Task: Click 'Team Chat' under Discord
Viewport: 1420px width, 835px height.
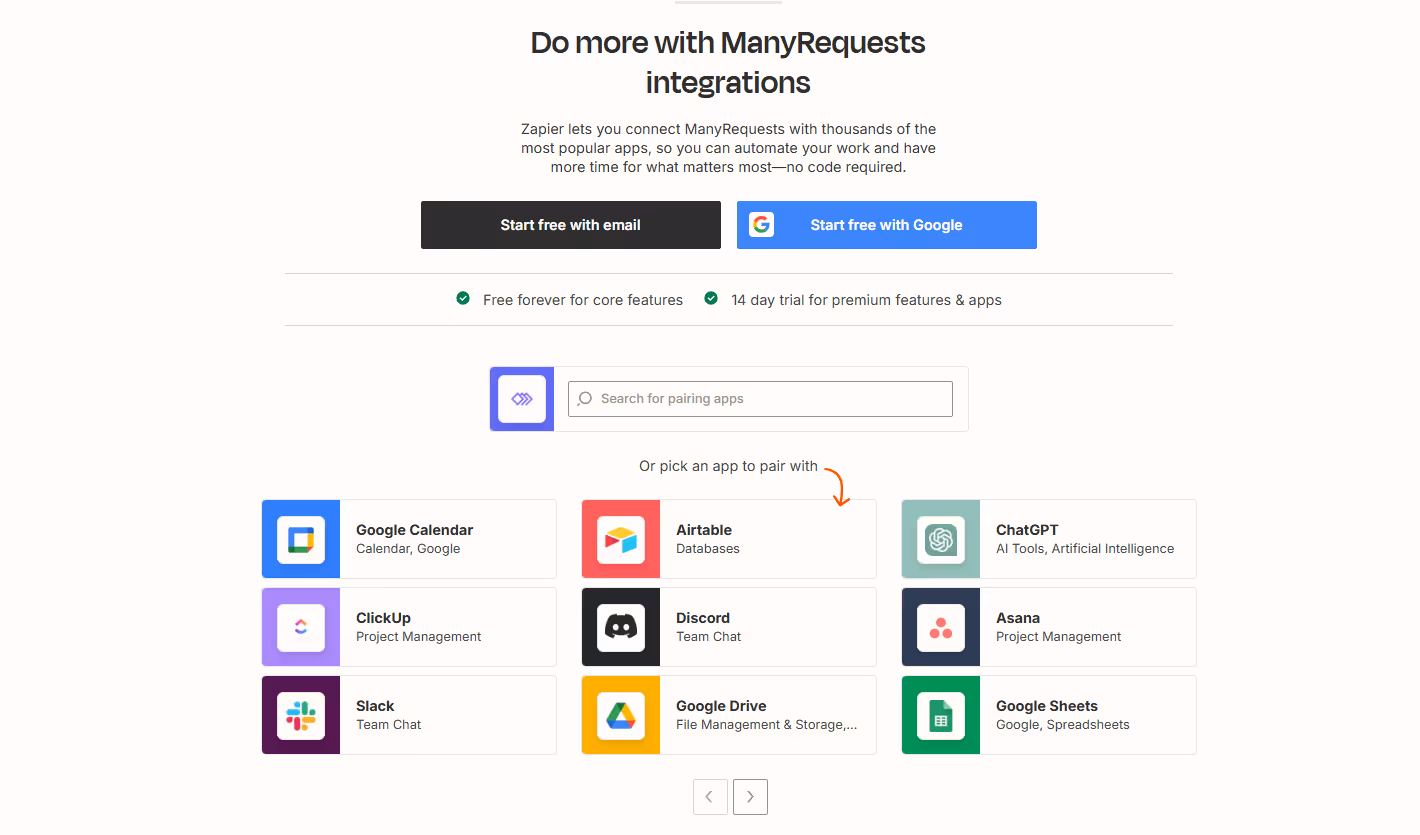Action: (709, 637)
